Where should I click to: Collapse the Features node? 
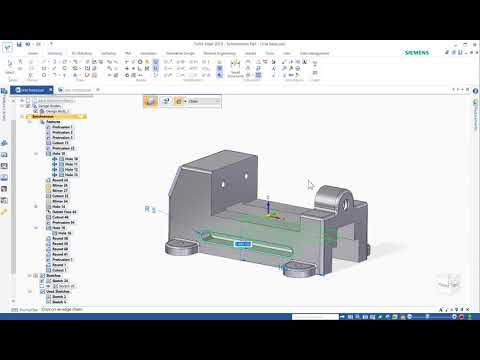pos(30,122)
